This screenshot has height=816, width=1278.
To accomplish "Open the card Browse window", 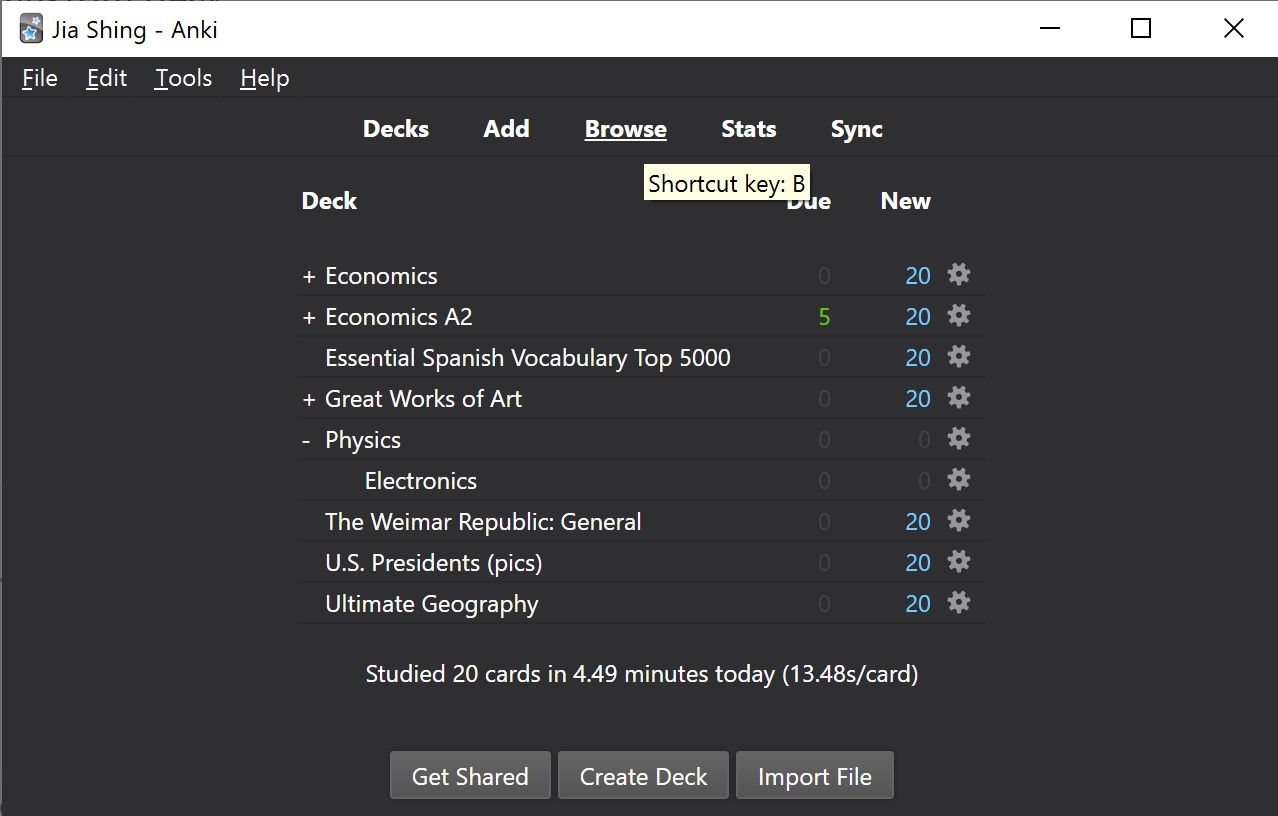I will pyautogui.click(x=626, y=129).
